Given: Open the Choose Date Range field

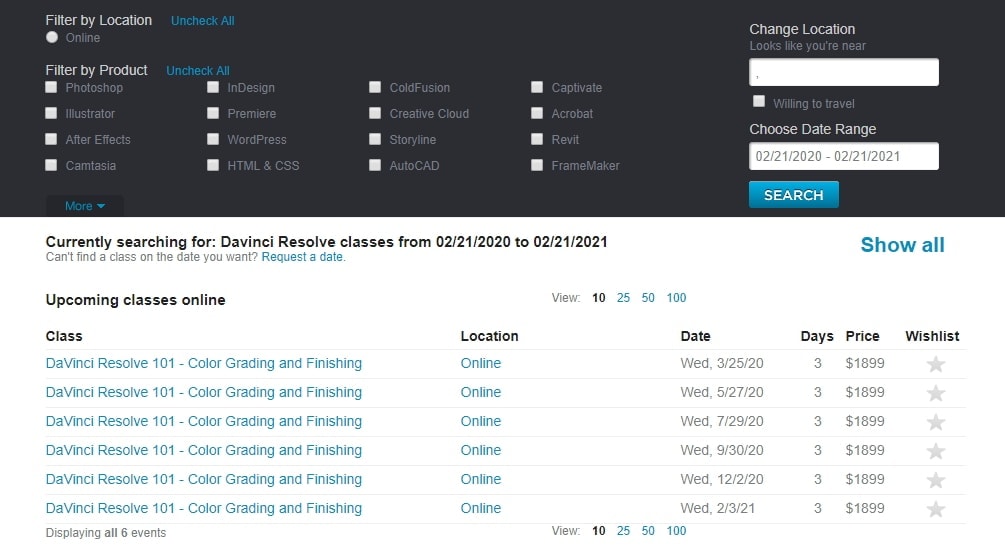Looking at the screenshot, I should pyautogui.click(x=843, y=156).
